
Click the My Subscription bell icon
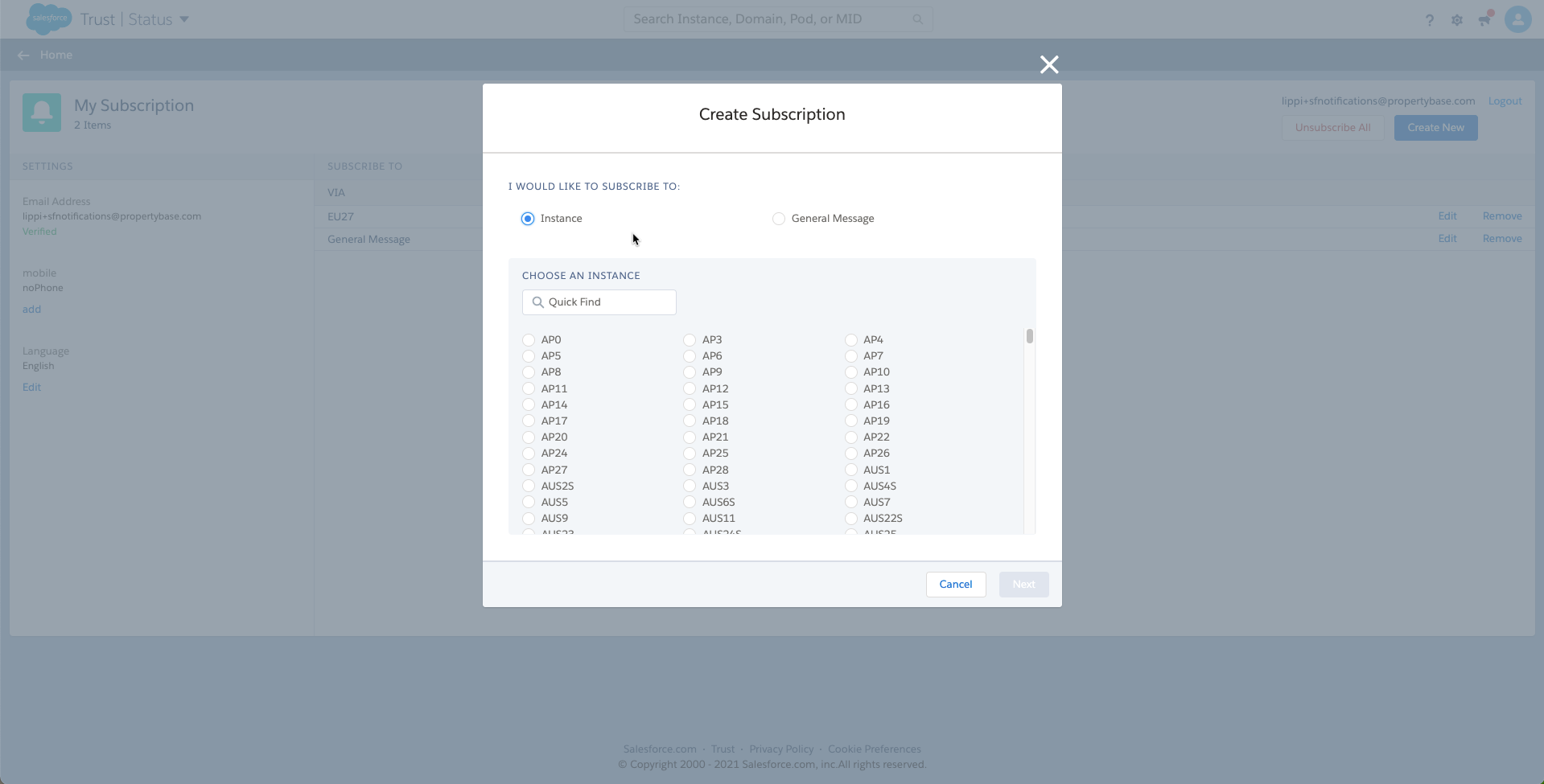pos(42,113)
